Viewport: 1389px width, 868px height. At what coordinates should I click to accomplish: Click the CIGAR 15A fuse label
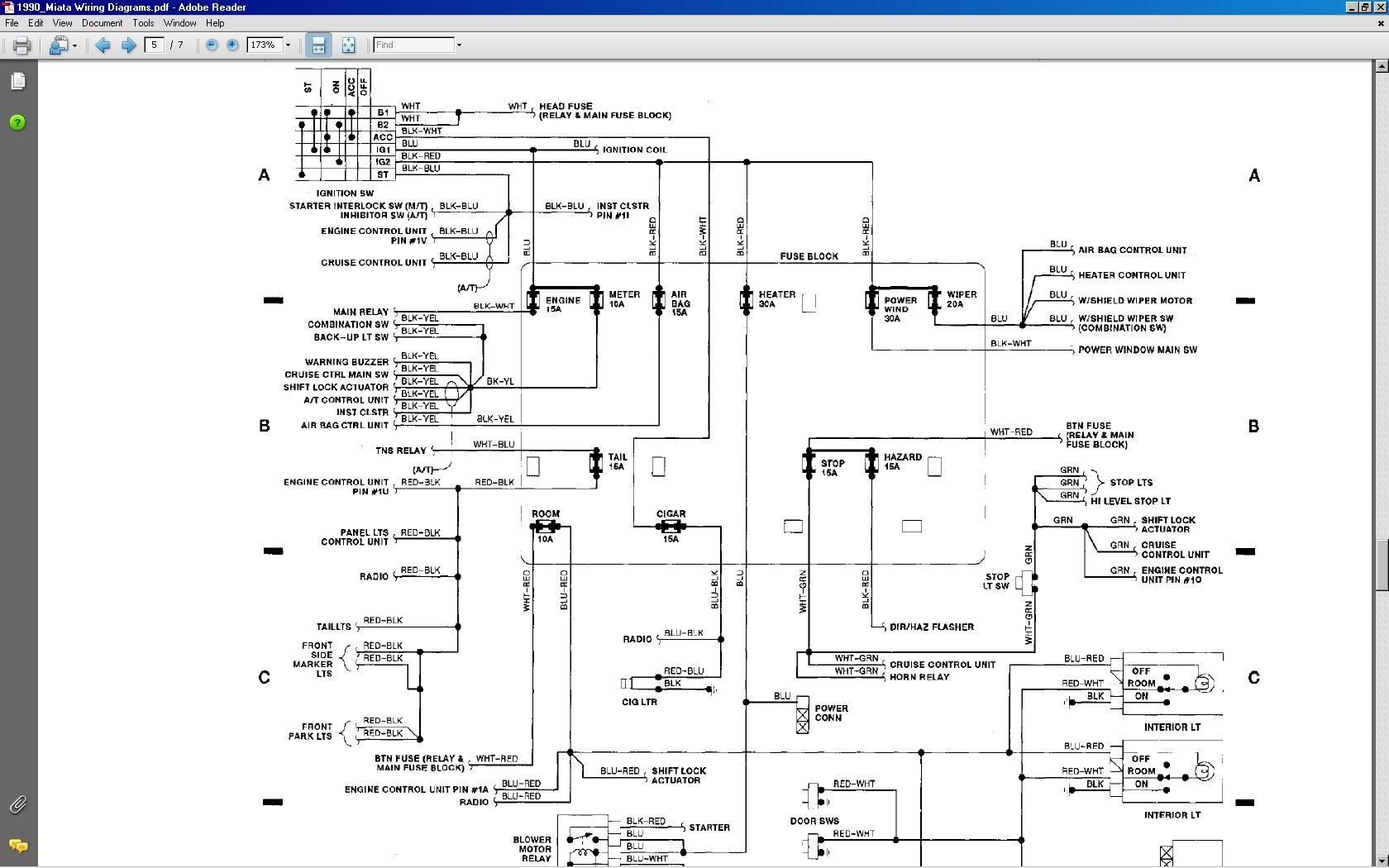coord(671,526)
